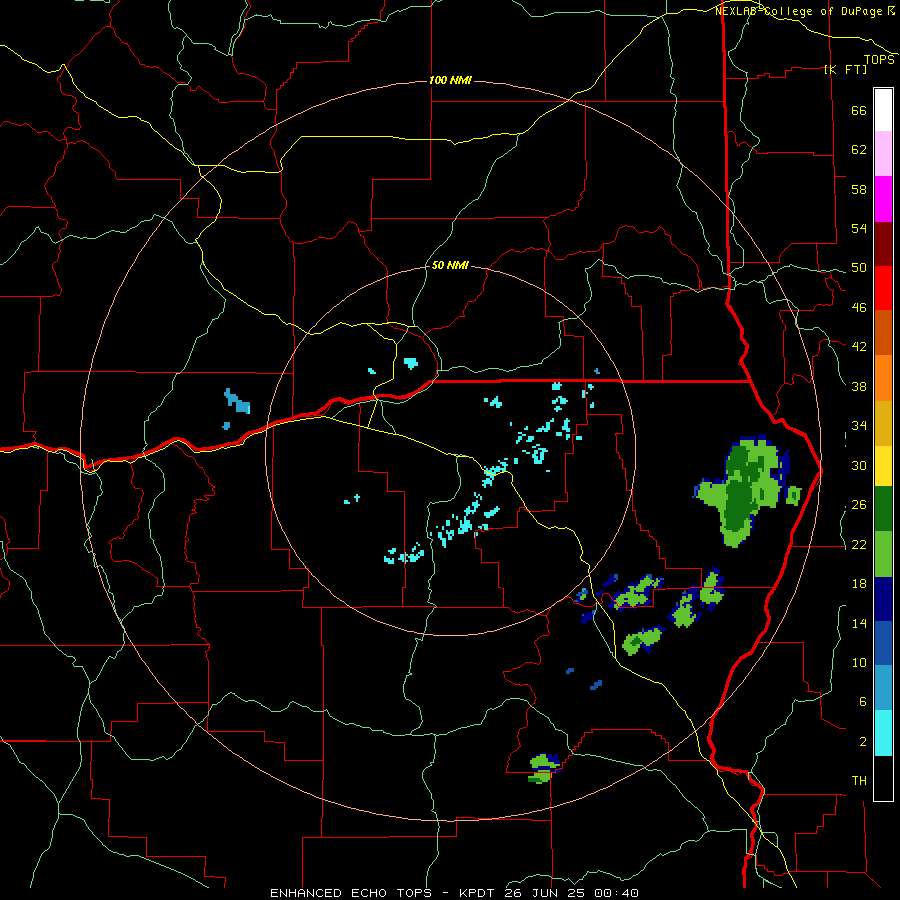Pick the light blue swatch near 6
Image resolution: width=900 pixels, height=900 pixels.
coord(883,688)
